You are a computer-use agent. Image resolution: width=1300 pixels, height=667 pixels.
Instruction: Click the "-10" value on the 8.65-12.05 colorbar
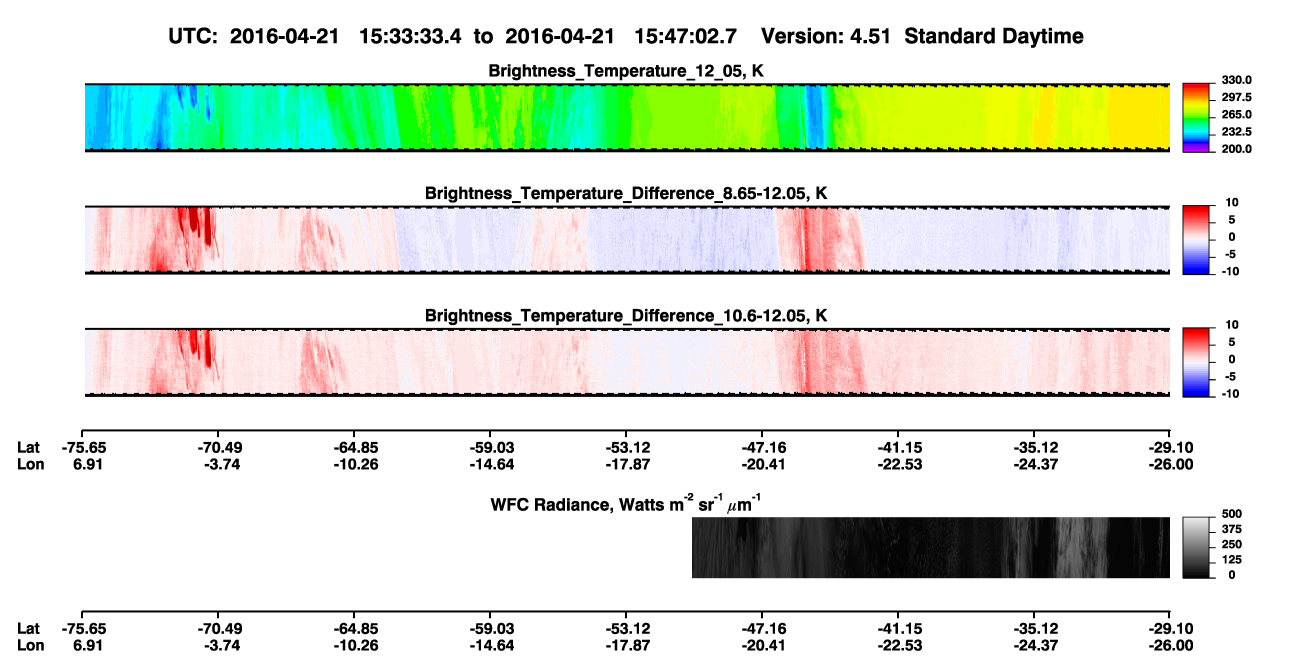[1230, 271]
